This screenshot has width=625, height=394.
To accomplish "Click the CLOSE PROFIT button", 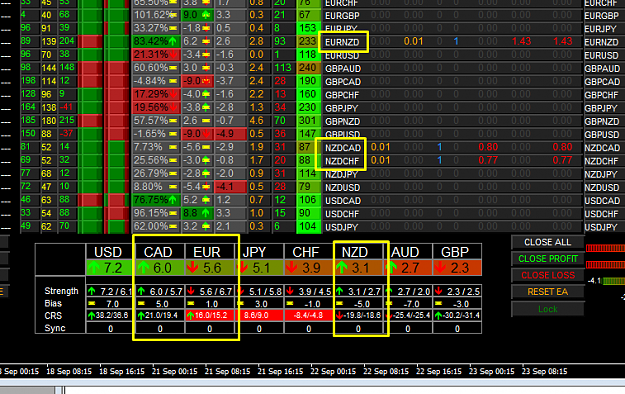I will [x=547, y=259].
